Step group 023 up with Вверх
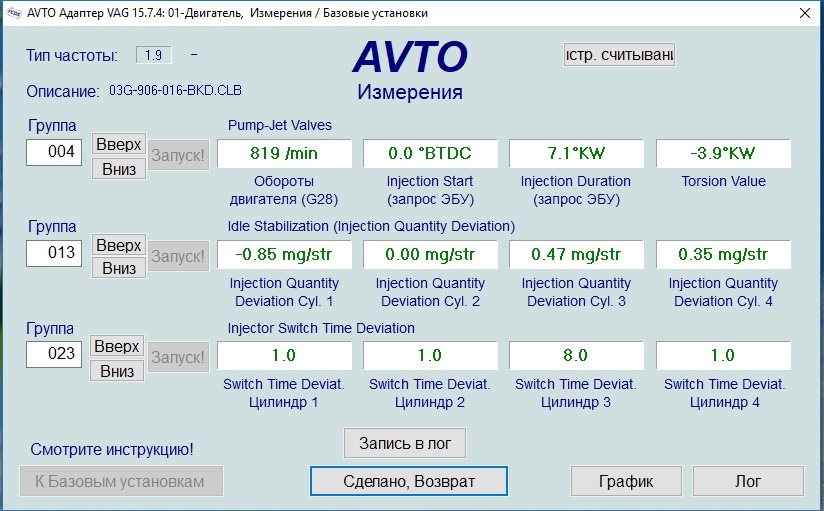This screenshot has width=824, height=511. 117,346
